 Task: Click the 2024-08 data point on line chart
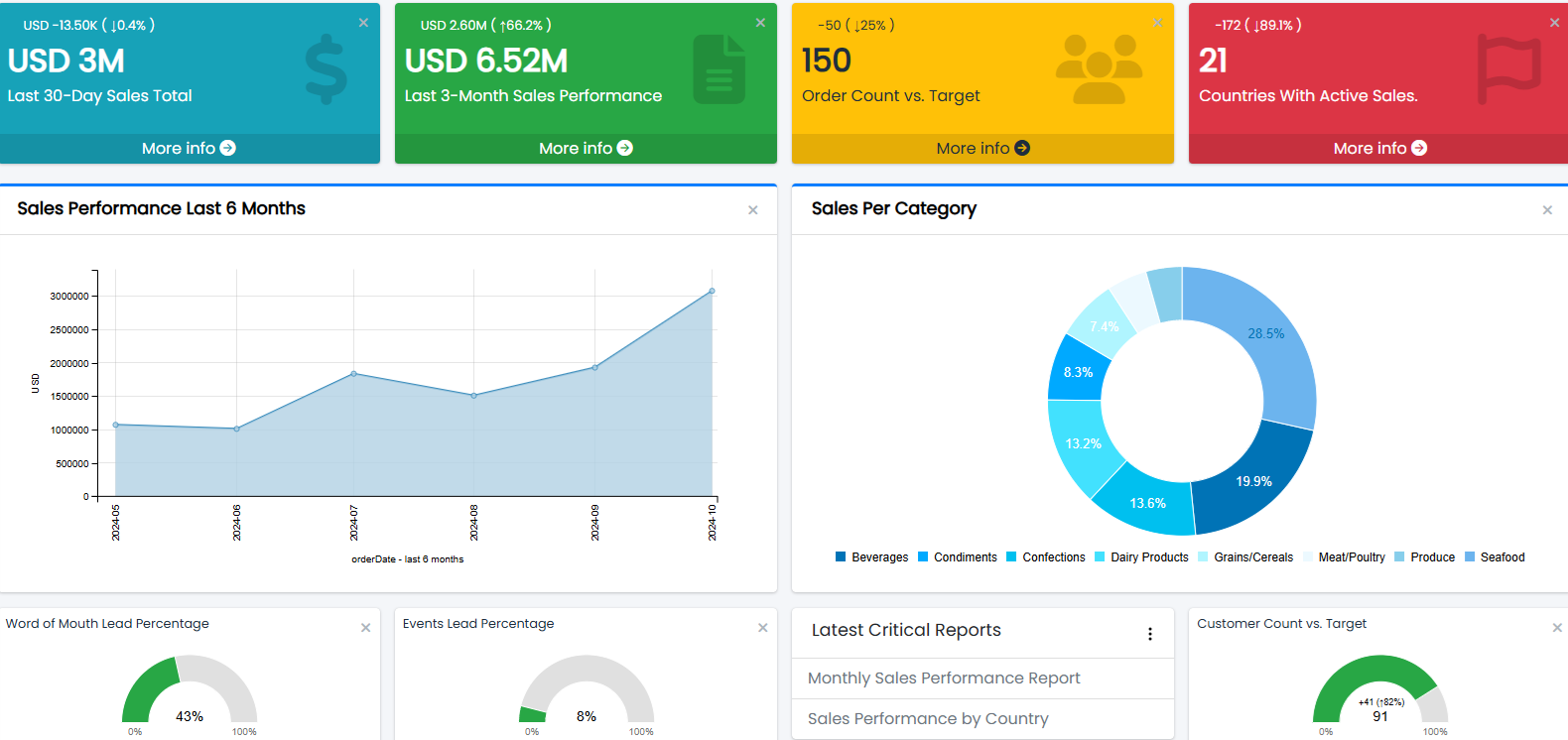tap(473, 396)
